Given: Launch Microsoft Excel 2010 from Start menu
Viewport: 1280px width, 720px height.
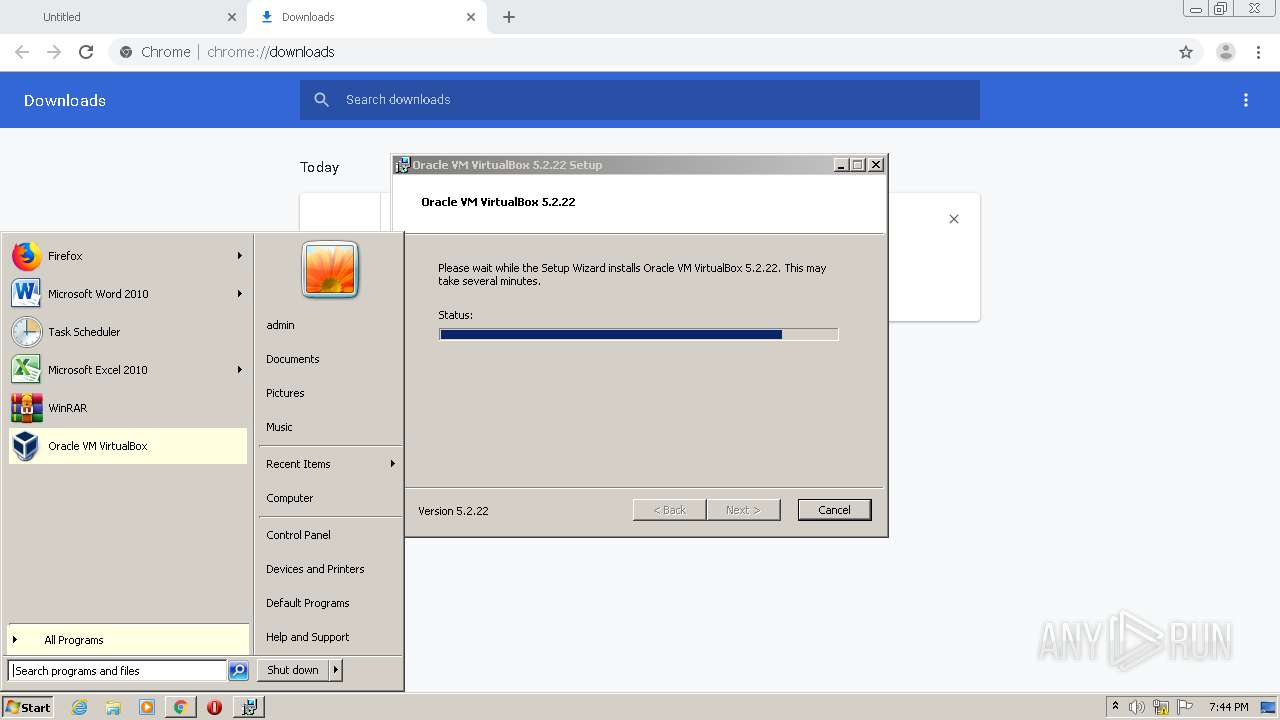Looking at the screenshot, I should click(x=127, y=370).
